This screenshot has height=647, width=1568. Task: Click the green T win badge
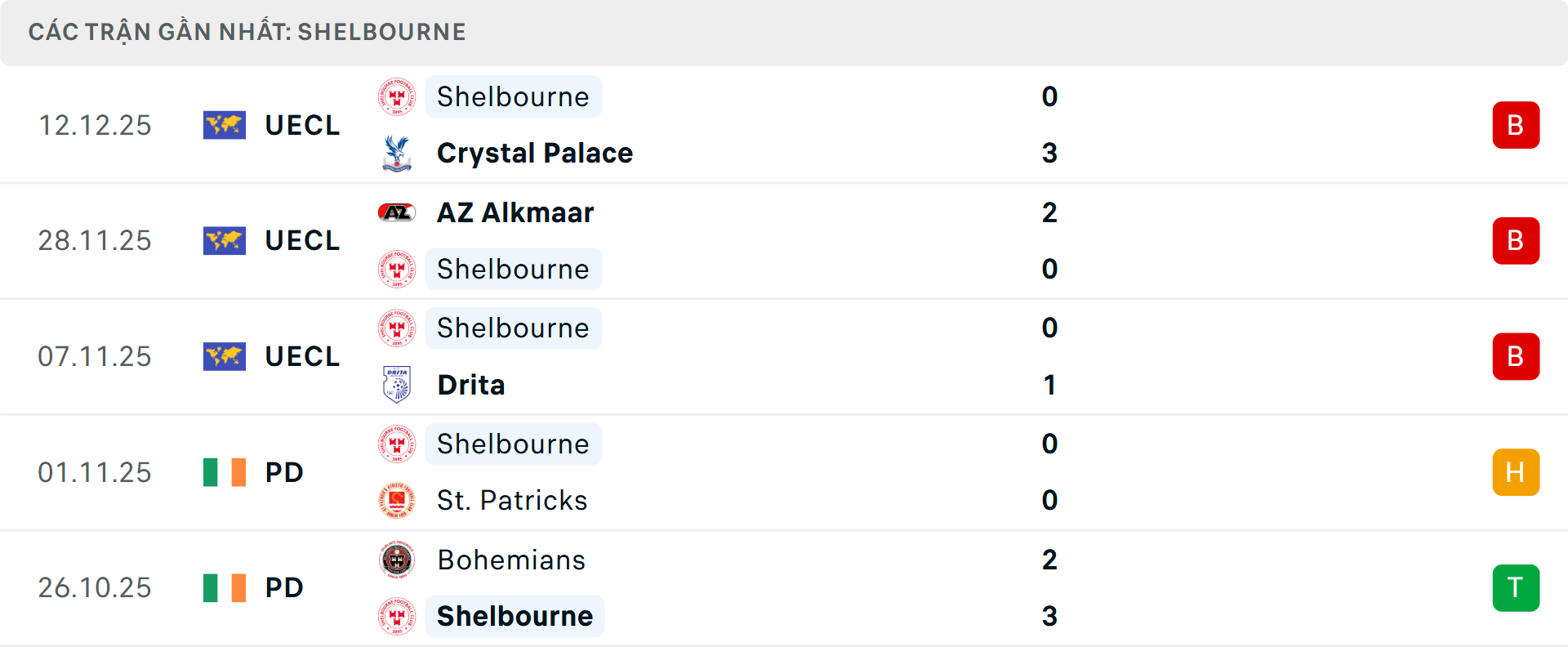click(x=1515, y=588)
